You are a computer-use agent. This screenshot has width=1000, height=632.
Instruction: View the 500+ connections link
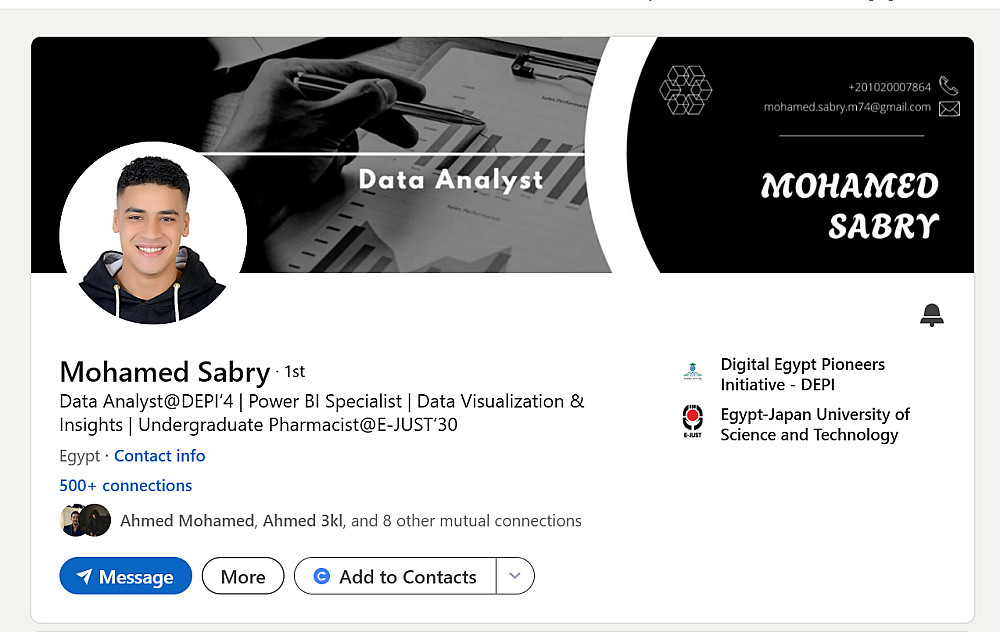coord(126,486)
